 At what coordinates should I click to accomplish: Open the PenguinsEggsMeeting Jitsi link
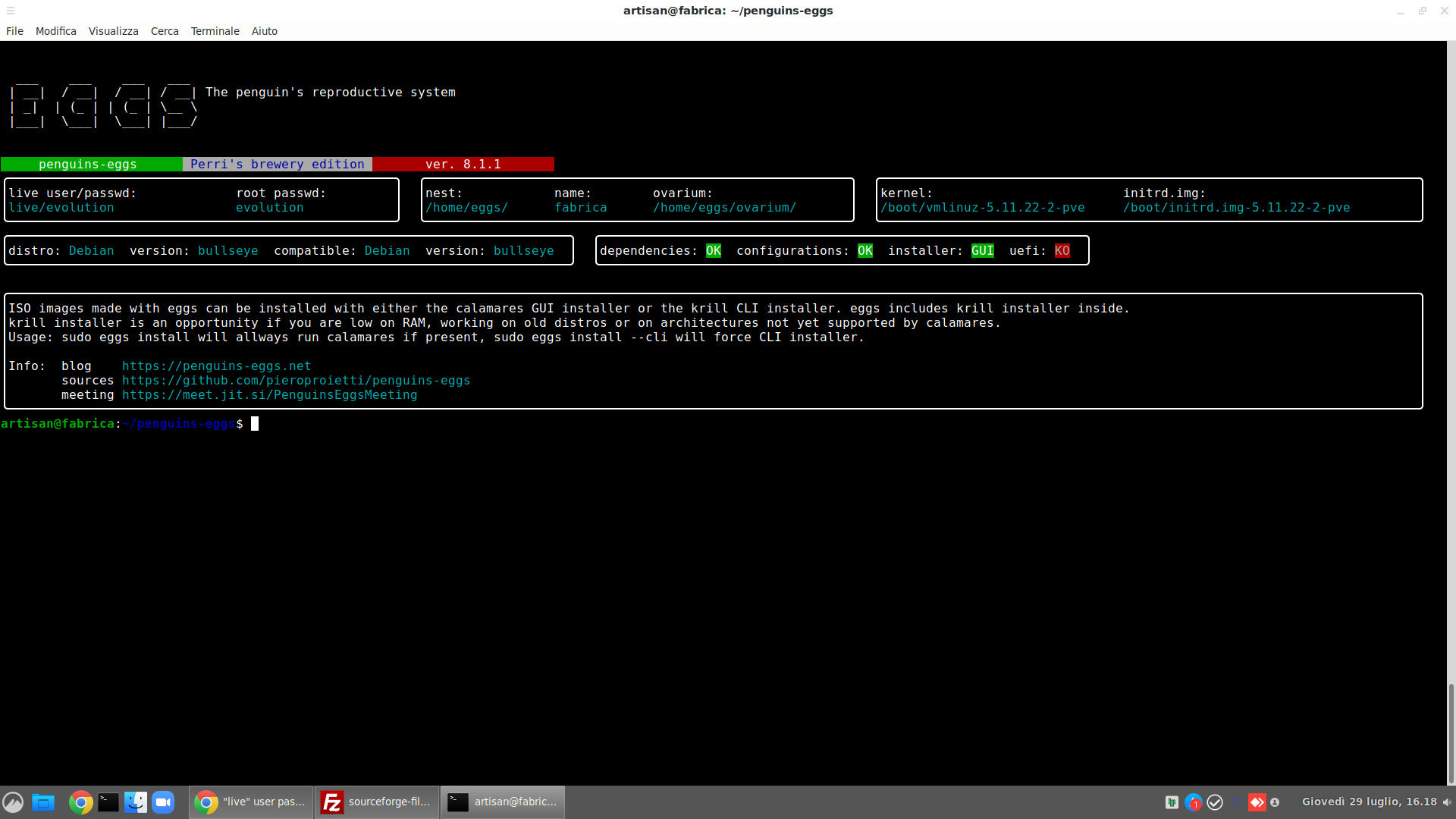(270, 395)
